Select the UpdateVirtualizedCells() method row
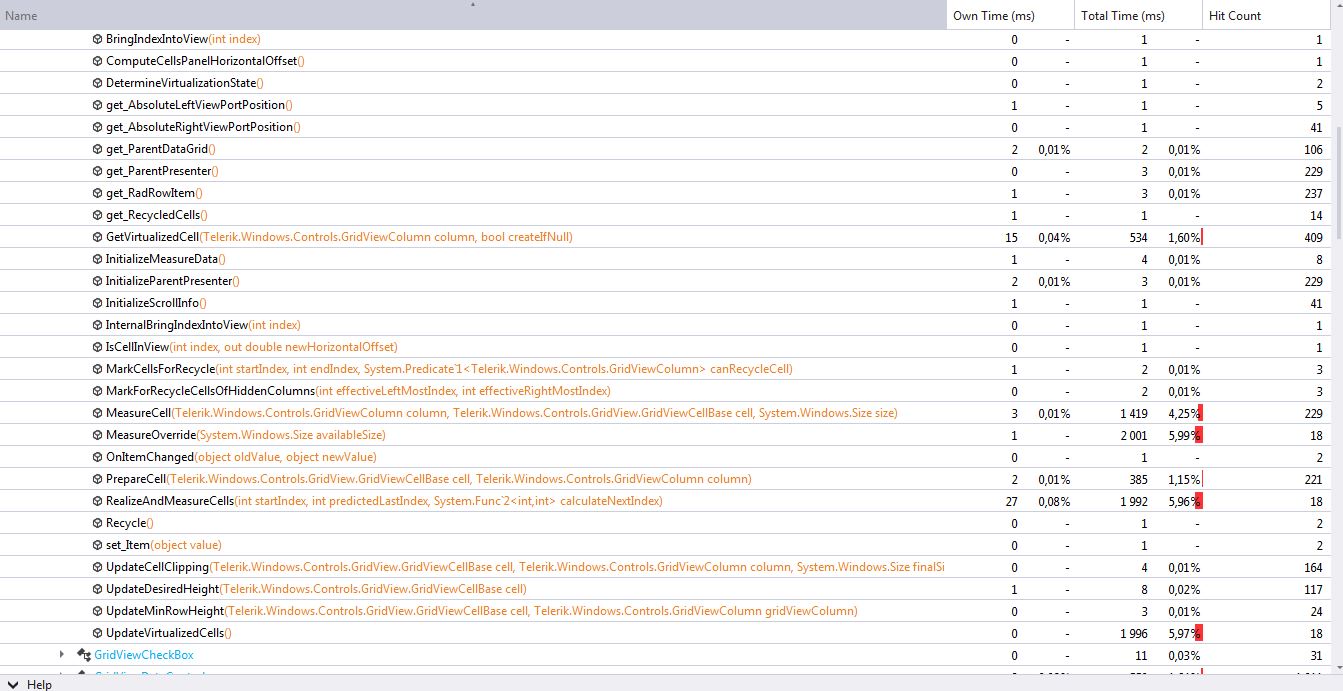This screenshot has width=1343, height=691. coord(665,633)
